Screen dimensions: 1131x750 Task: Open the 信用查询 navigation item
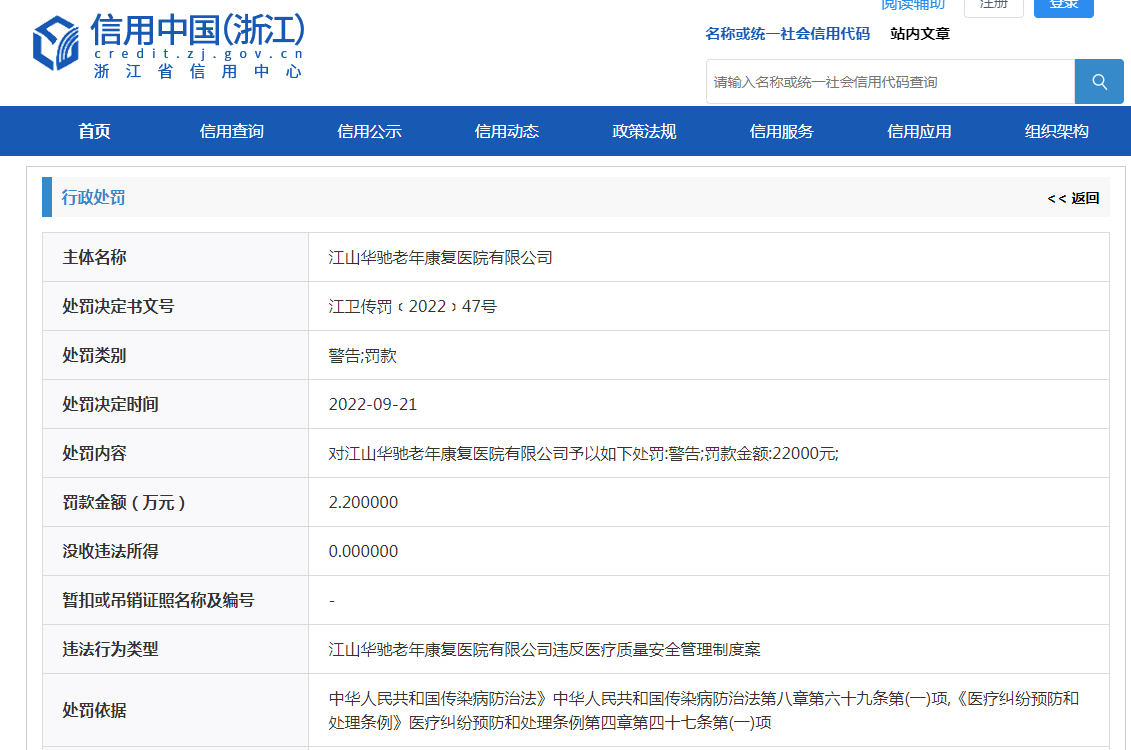[x=232, y=131]
